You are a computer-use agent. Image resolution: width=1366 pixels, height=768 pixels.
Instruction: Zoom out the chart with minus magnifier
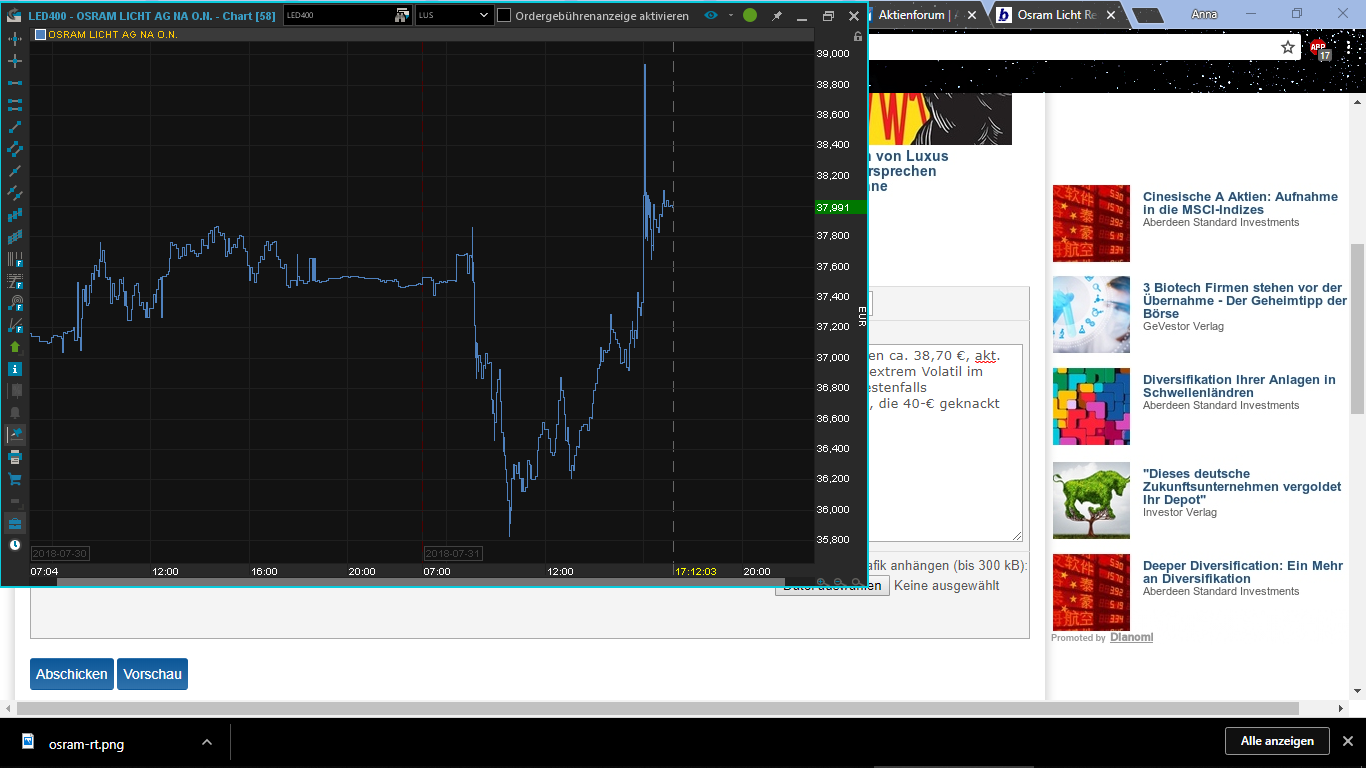[839, 582]
